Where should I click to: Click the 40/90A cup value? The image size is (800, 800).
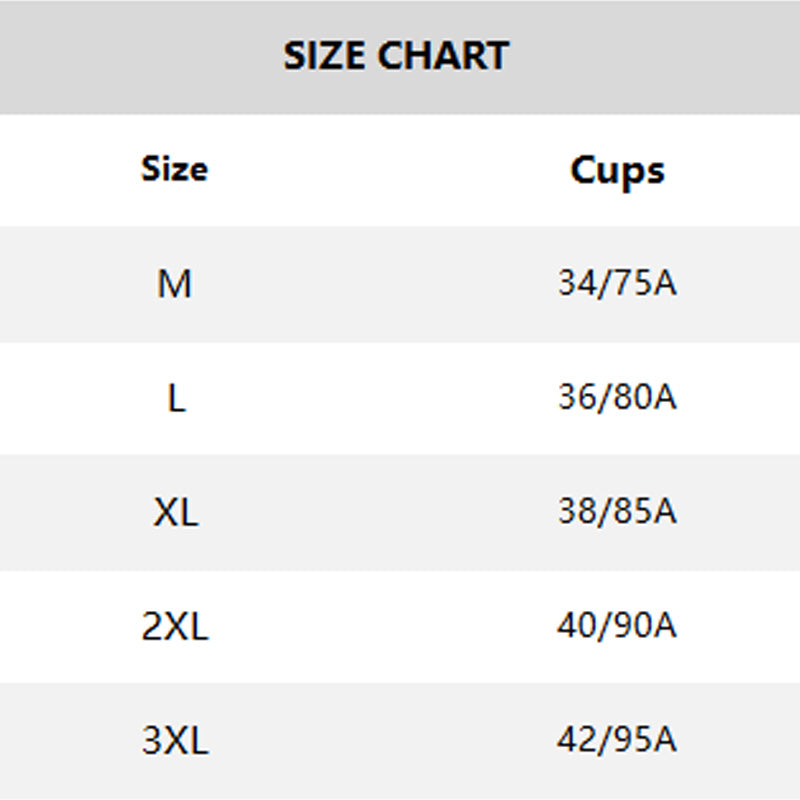click(x=617, y=626)
